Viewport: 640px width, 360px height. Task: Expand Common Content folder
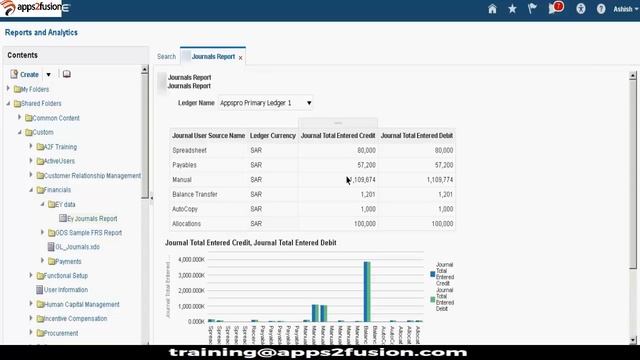point(19,117)
